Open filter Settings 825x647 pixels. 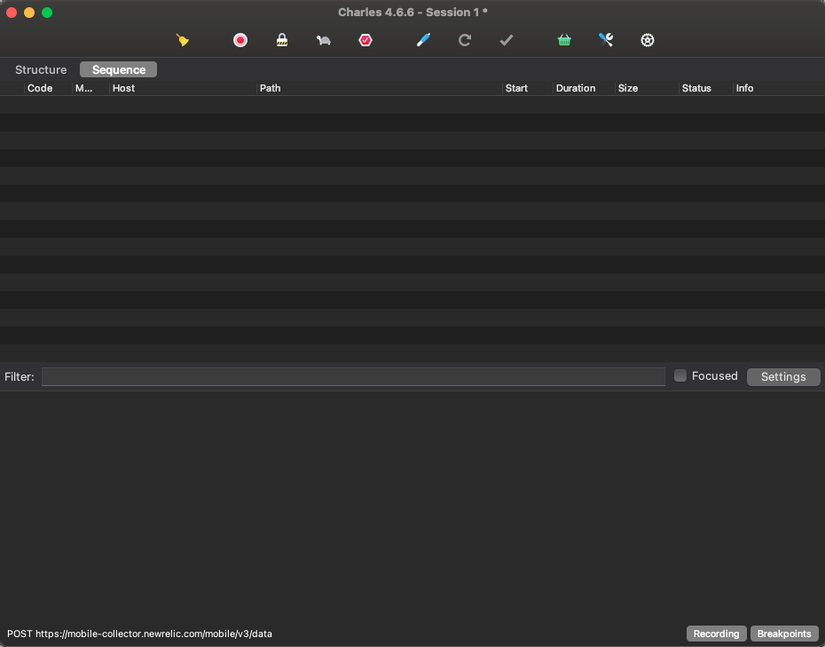tap(783, 376)
